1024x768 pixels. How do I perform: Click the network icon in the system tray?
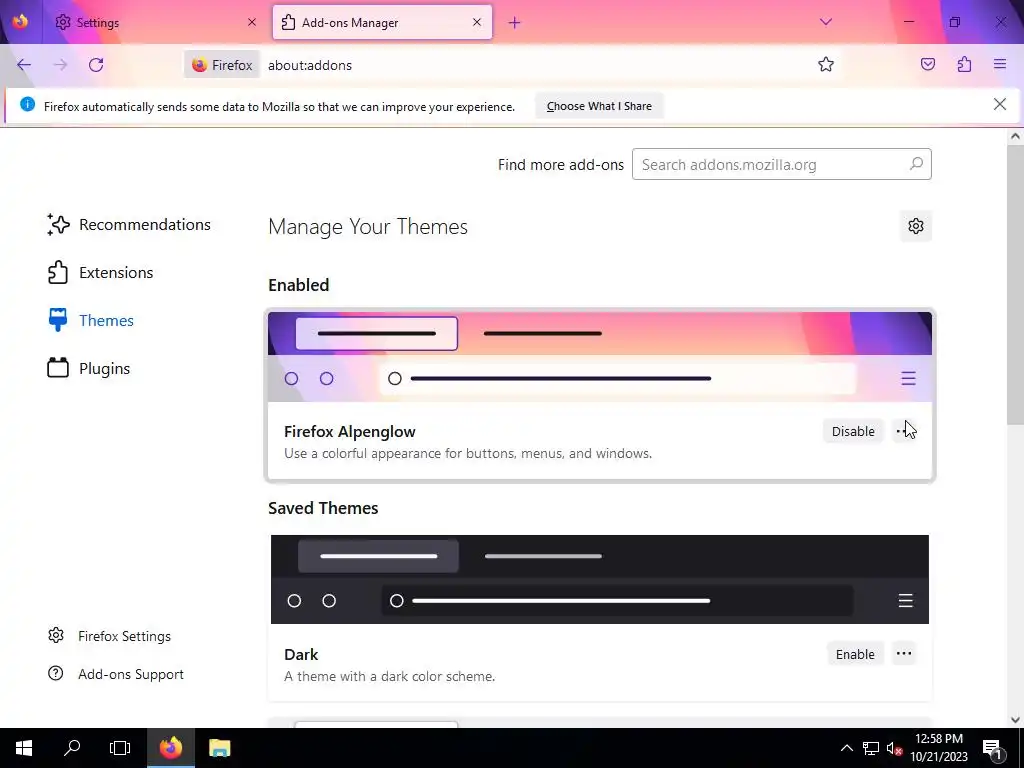871,748
